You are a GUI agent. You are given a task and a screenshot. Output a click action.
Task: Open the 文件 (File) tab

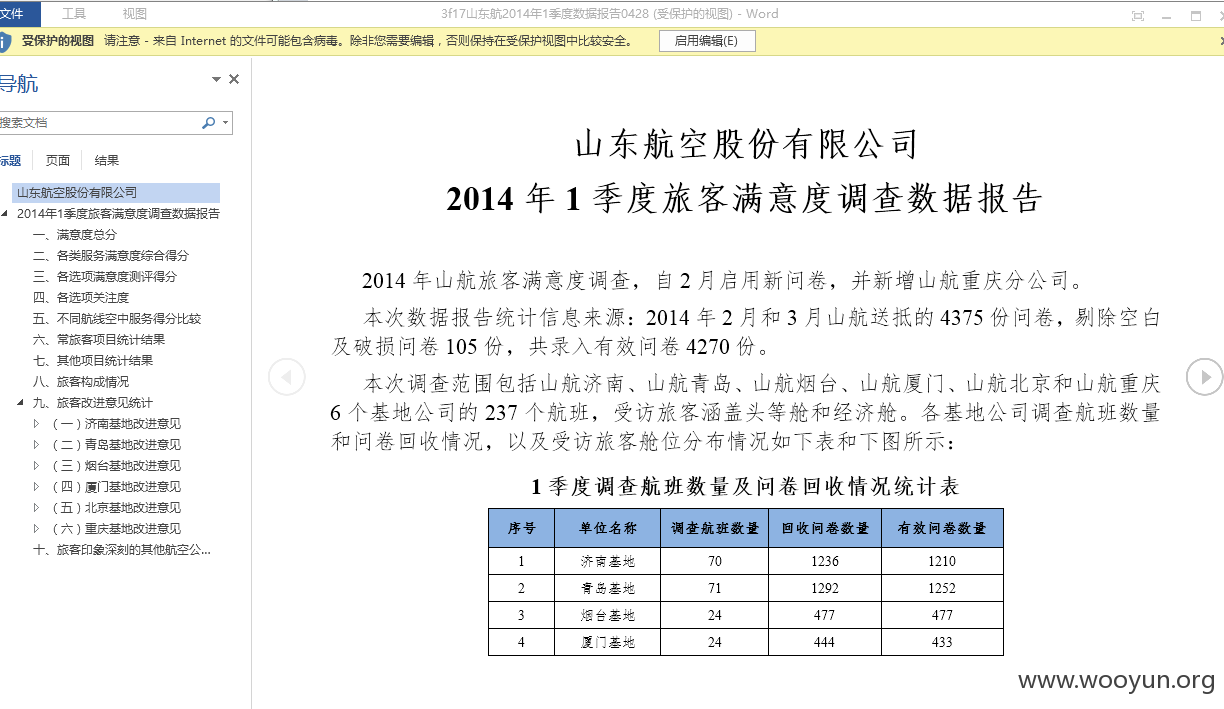click(15, 14)
